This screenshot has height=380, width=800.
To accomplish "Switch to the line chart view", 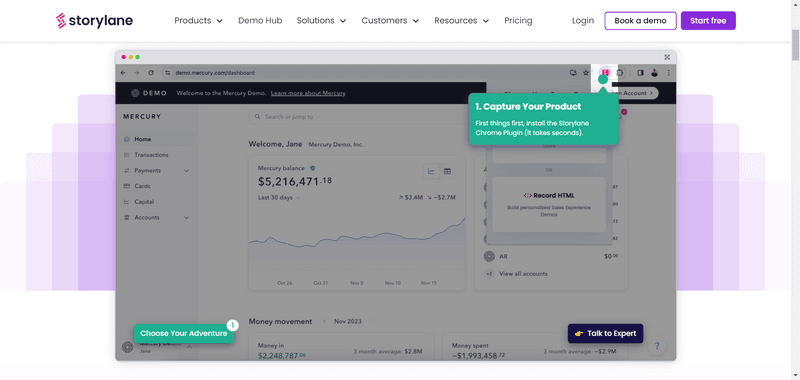I will tap(431, 171).
